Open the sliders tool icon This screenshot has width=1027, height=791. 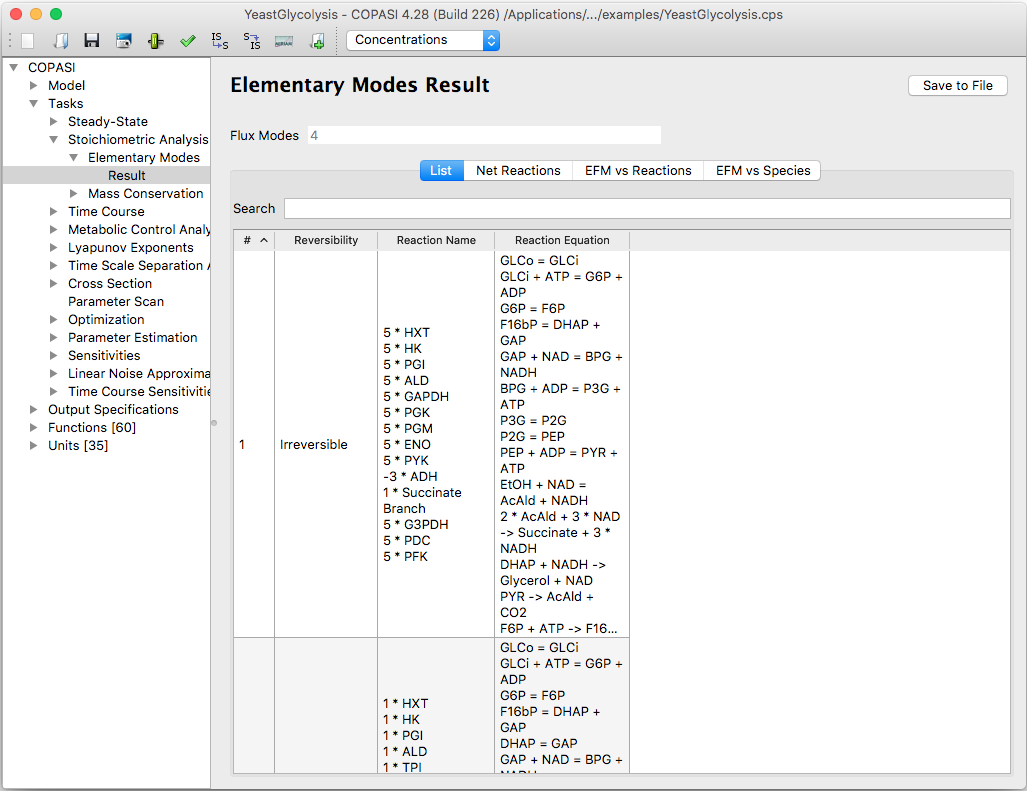(156, 41)
